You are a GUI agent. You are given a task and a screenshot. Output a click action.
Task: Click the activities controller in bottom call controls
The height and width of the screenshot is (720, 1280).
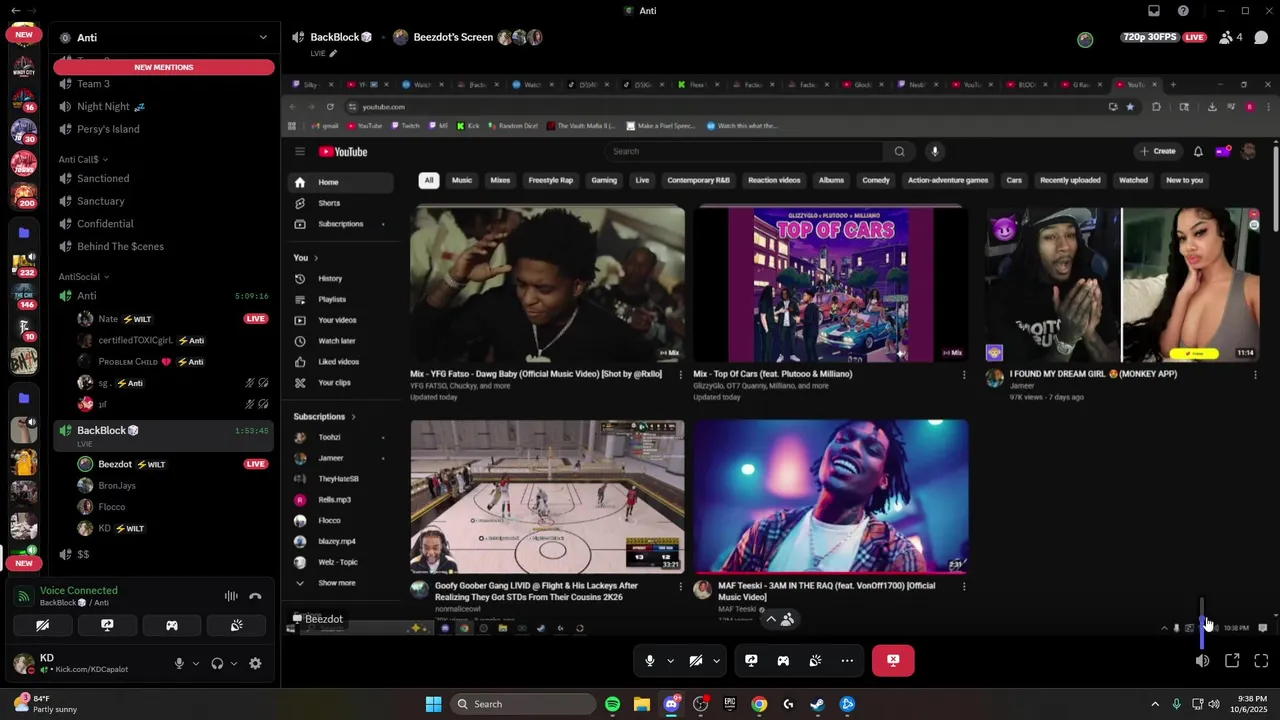783,660
